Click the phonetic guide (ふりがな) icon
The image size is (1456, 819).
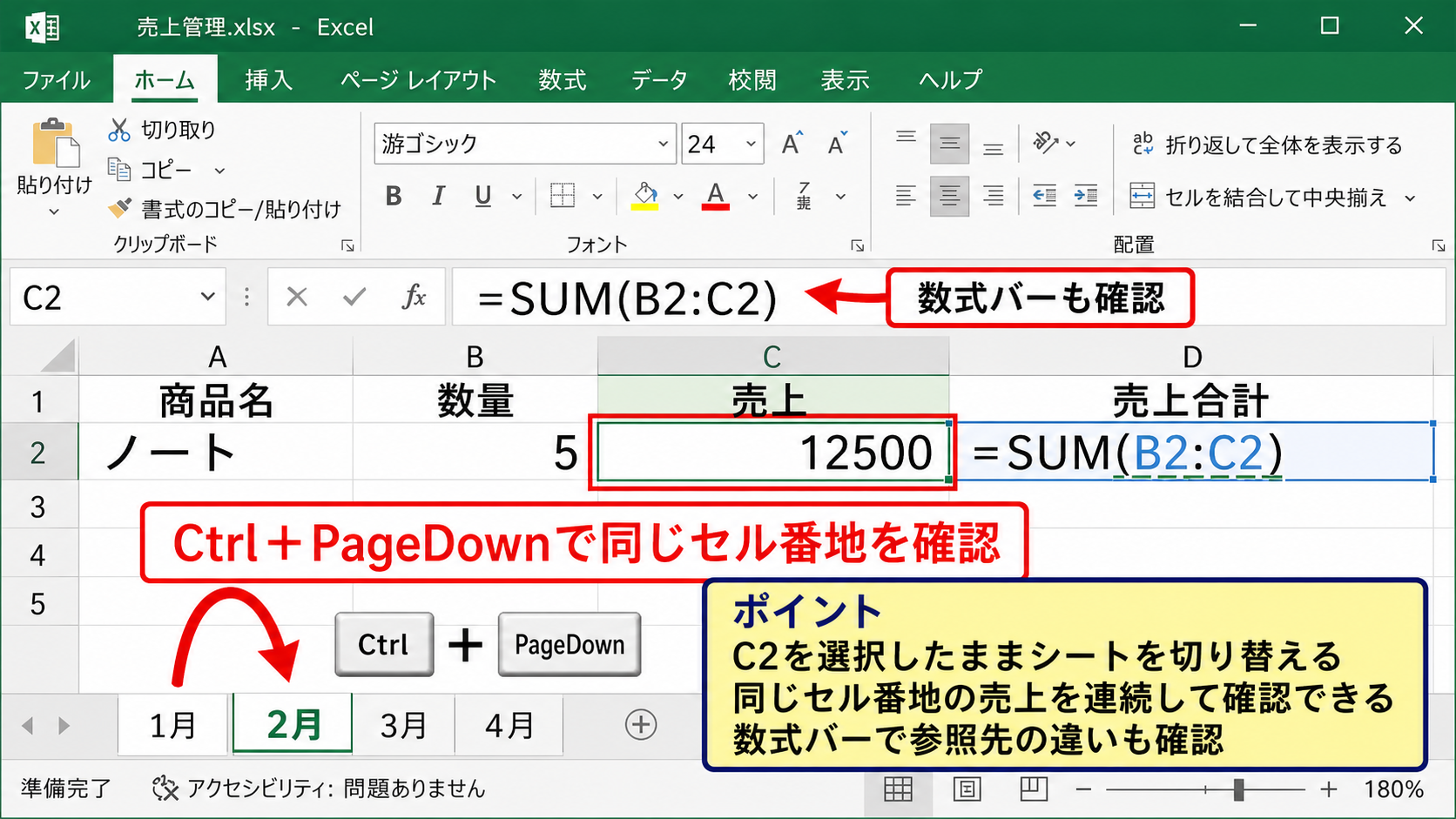804,195
